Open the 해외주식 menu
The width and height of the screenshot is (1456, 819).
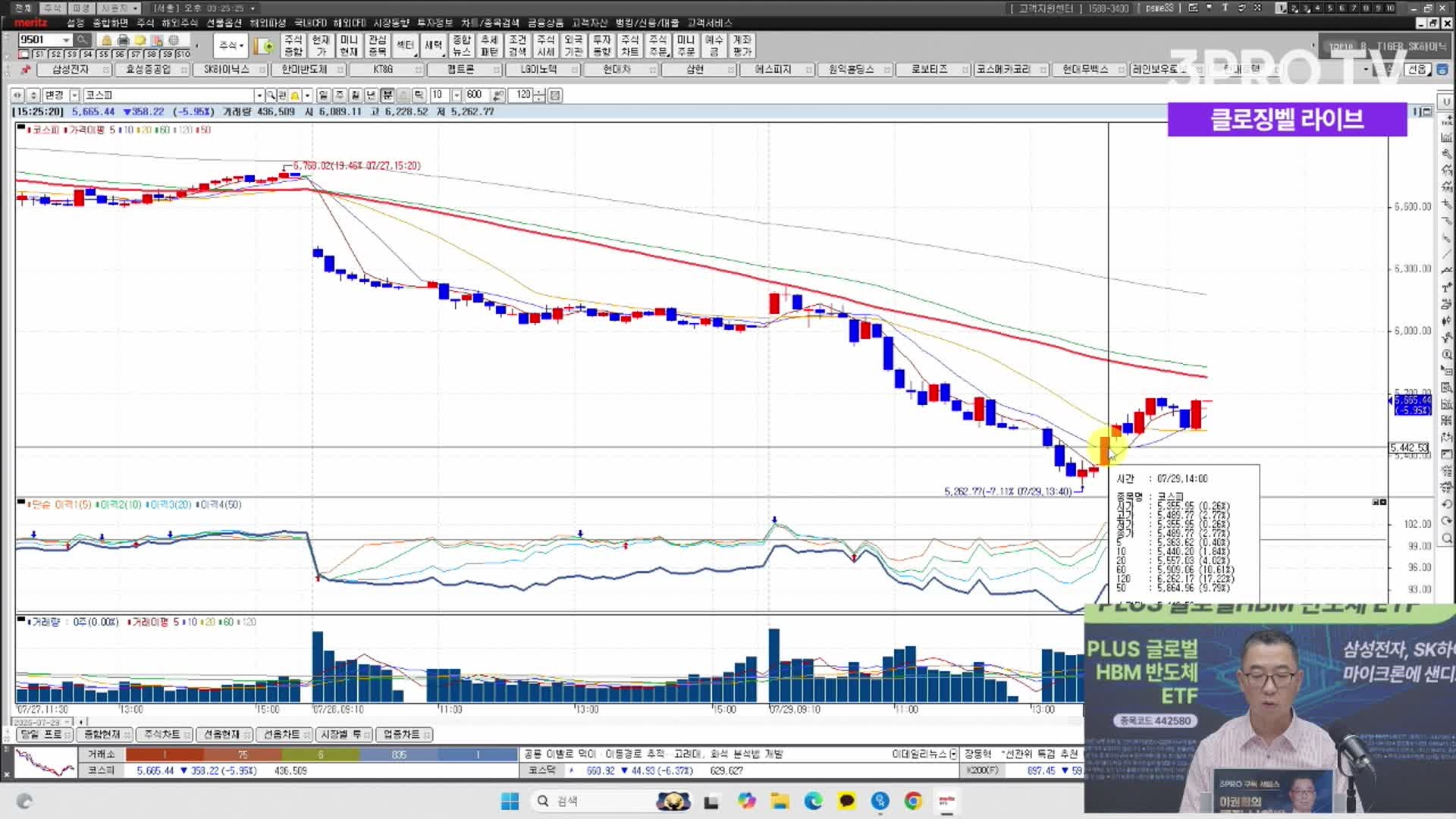point(180,23)
